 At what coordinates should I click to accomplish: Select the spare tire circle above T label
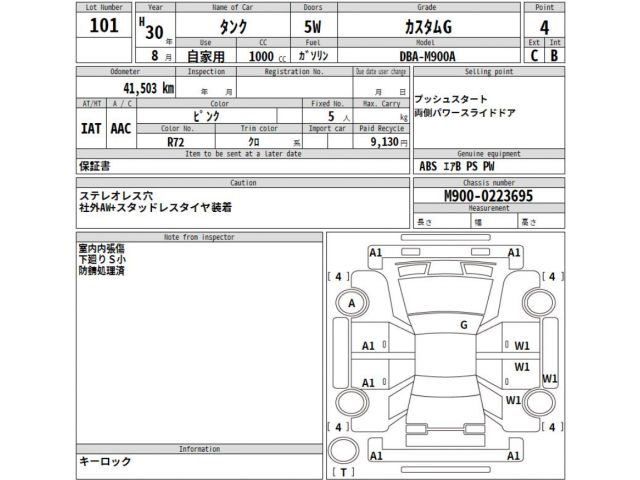pyautogui.click(x=343, y=449)
